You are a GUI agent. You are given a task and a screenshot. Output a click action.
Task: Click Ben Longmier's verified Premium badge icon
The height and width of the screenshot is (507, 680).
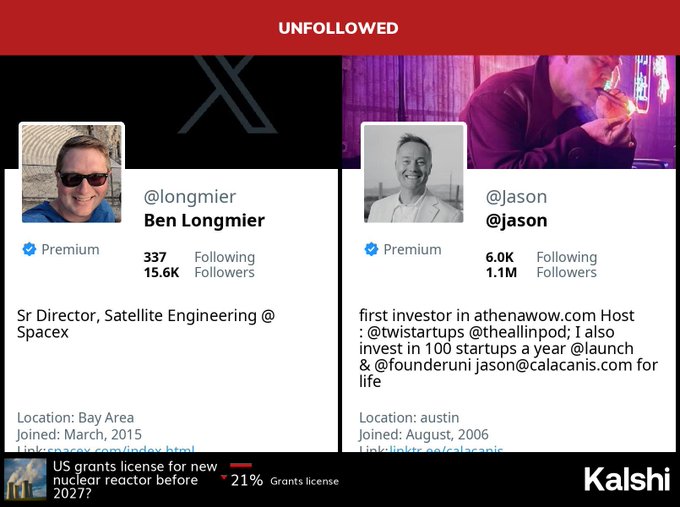29,249
